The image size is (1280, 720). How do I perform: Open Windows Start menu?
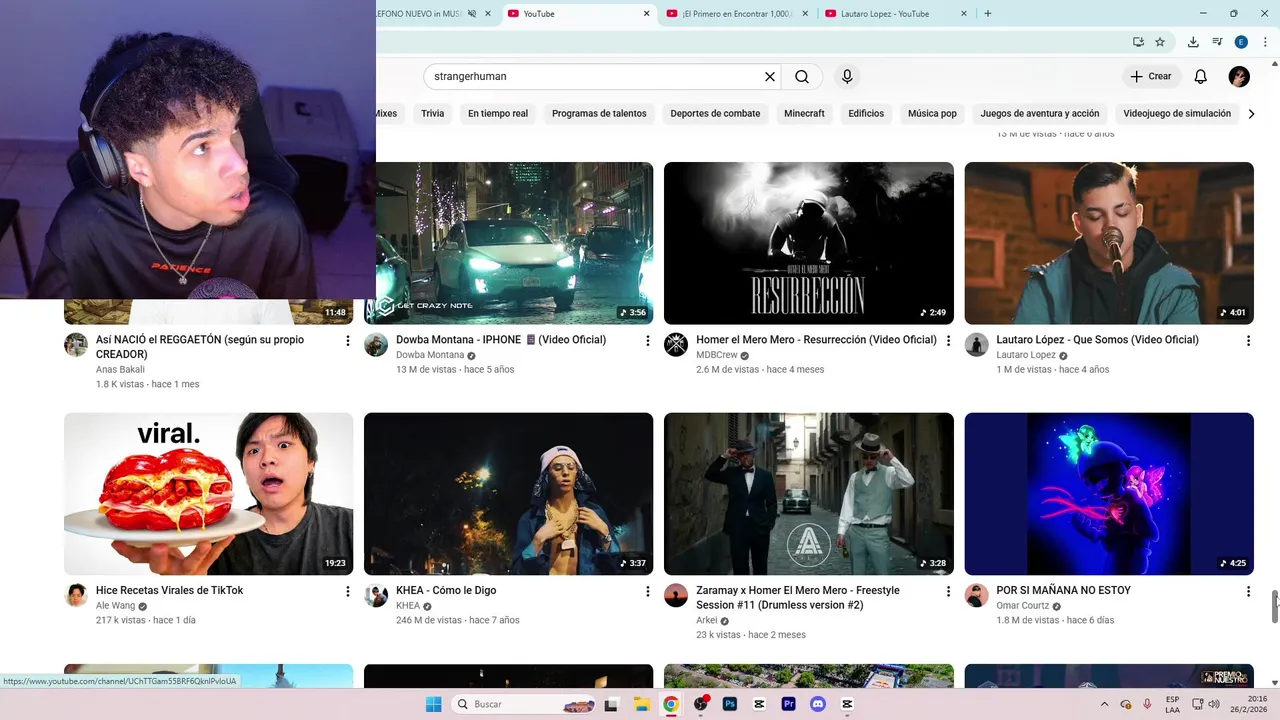click(x=433, y=704)
